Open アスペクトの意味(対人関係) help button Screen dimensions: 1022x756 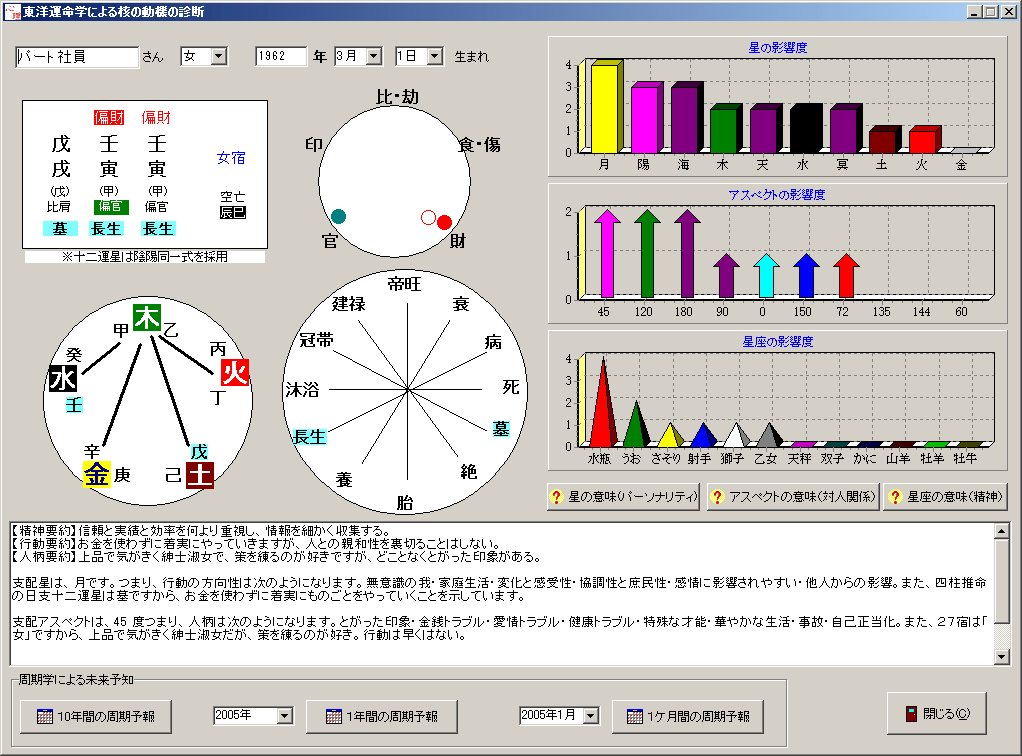pos(793,497)
